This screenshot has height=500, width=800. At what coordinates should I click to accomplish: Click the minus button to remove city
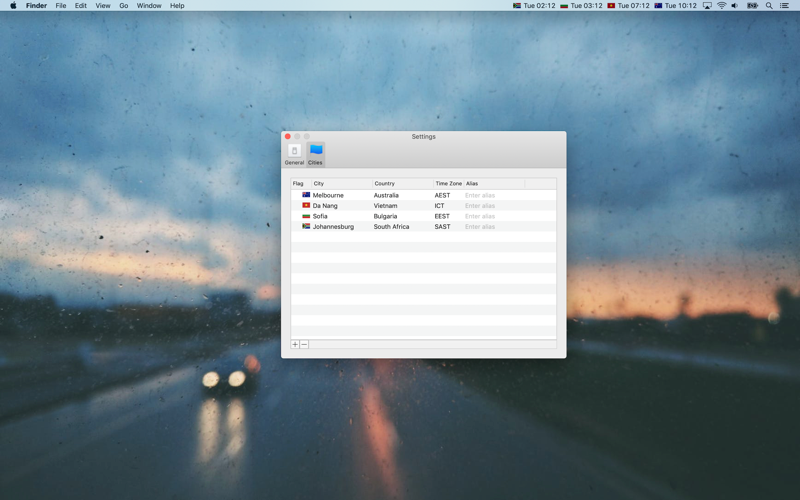tap(304, 344)
